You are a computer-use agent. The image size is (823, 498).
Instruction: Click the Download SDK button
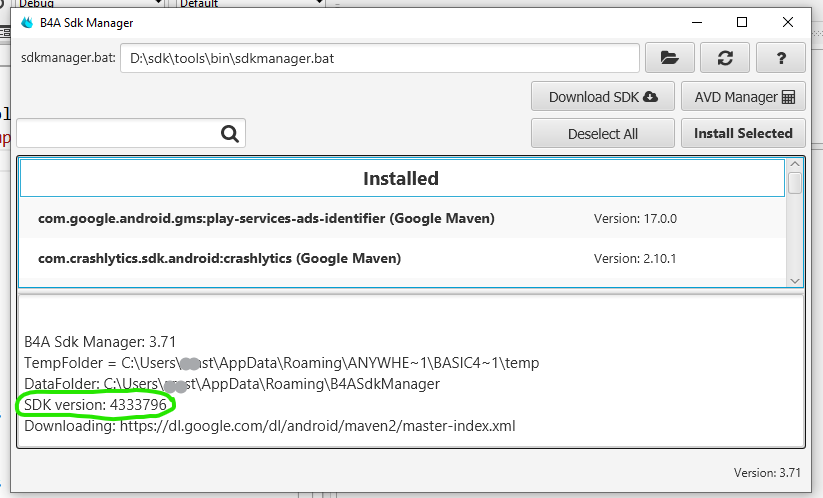coord(603,97)
